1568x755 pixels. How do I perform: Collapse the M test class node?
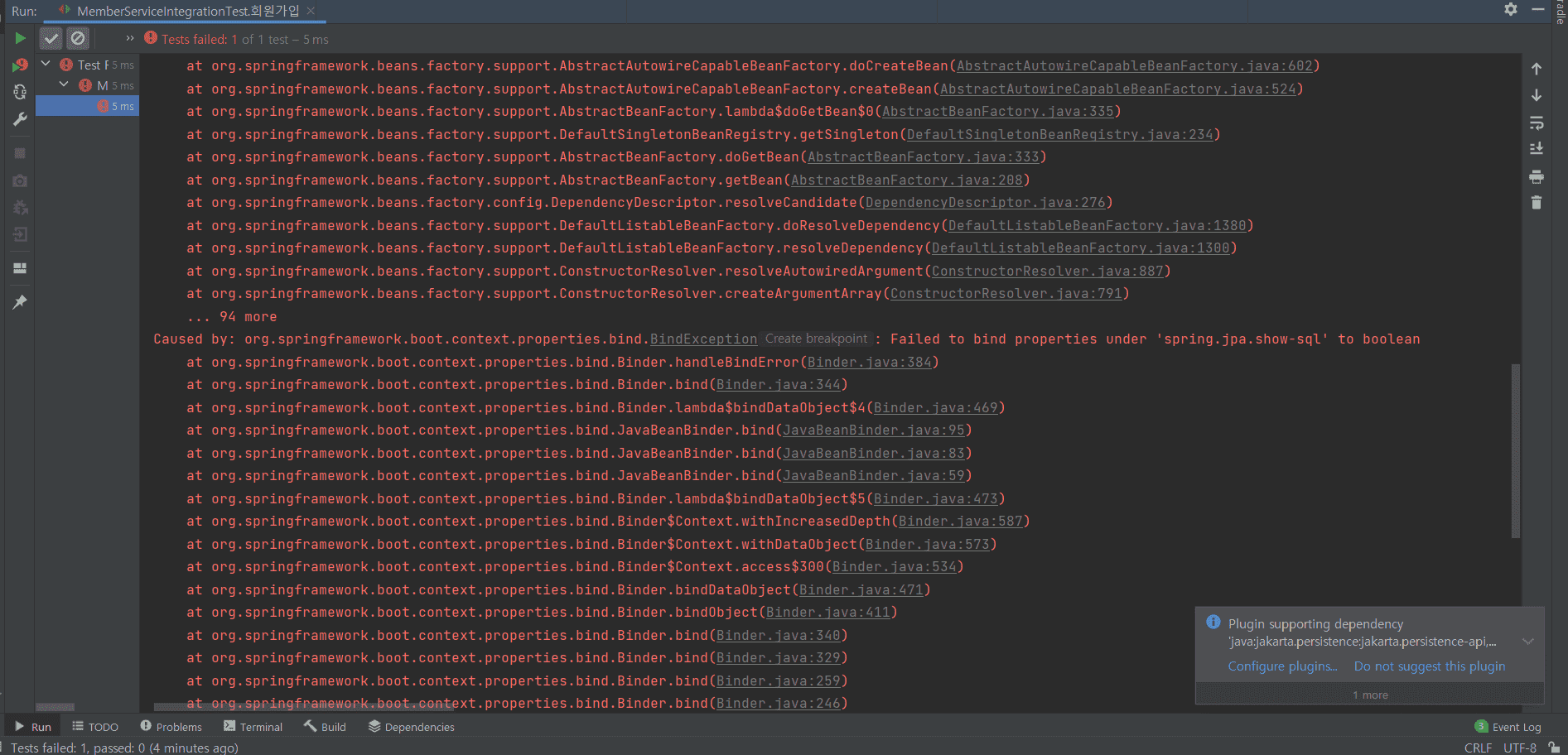click(64, 84)
